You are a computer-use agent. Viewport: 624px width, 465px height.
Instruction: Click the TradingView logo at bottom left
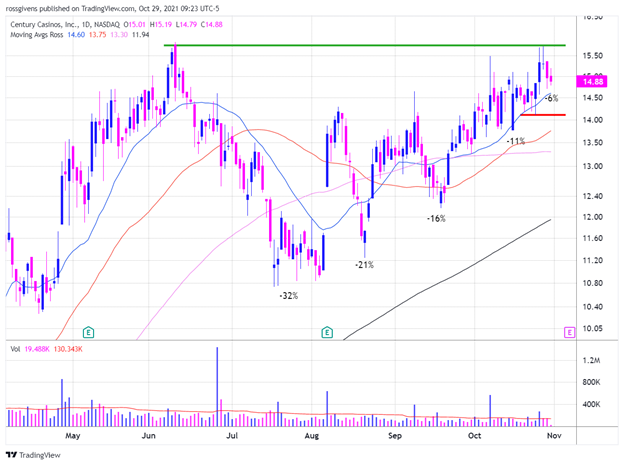point(33,455)
